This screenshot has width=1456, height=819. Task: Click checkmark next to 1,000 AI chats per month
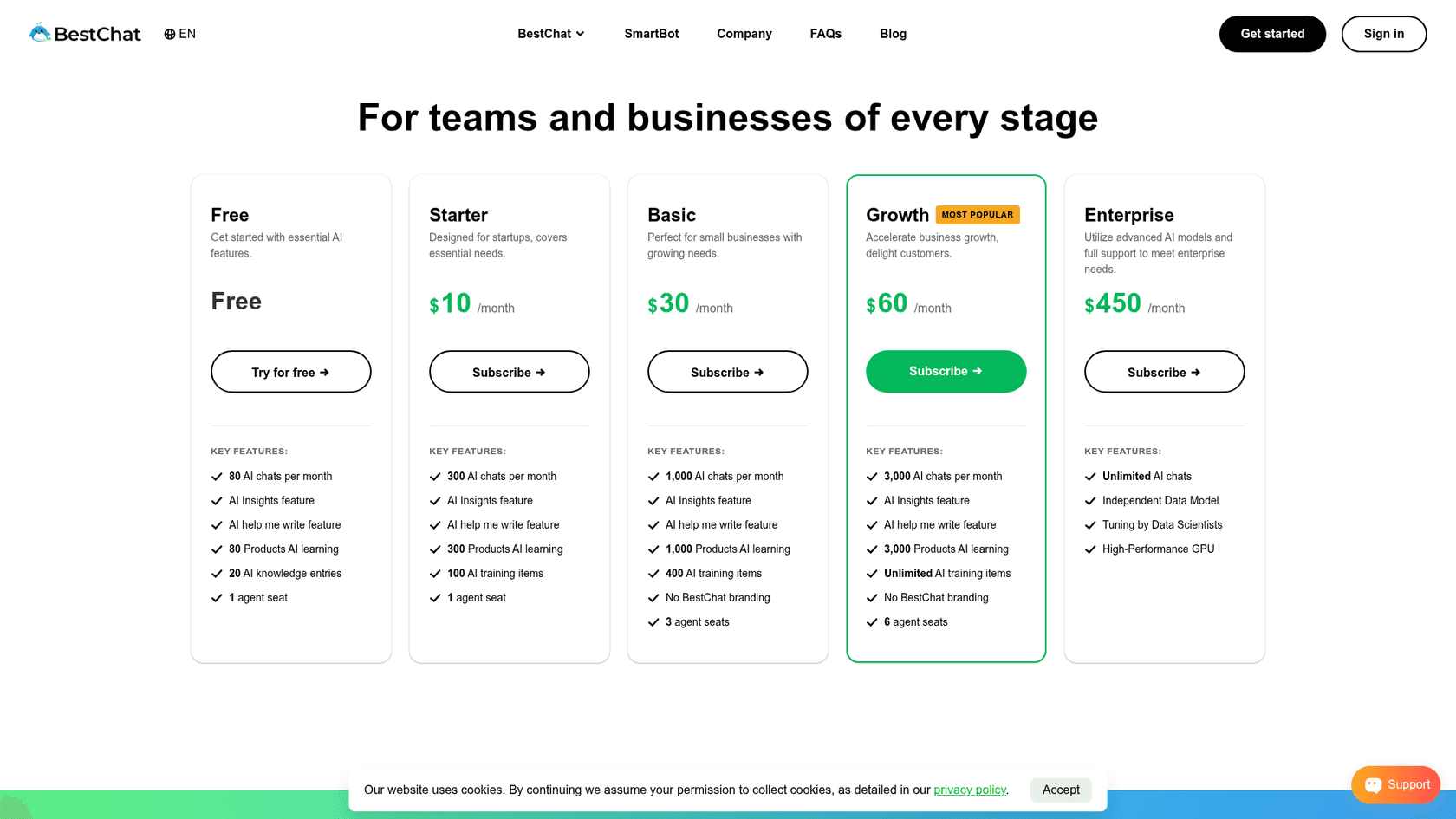pyautogui.click(x=653, y=477)
